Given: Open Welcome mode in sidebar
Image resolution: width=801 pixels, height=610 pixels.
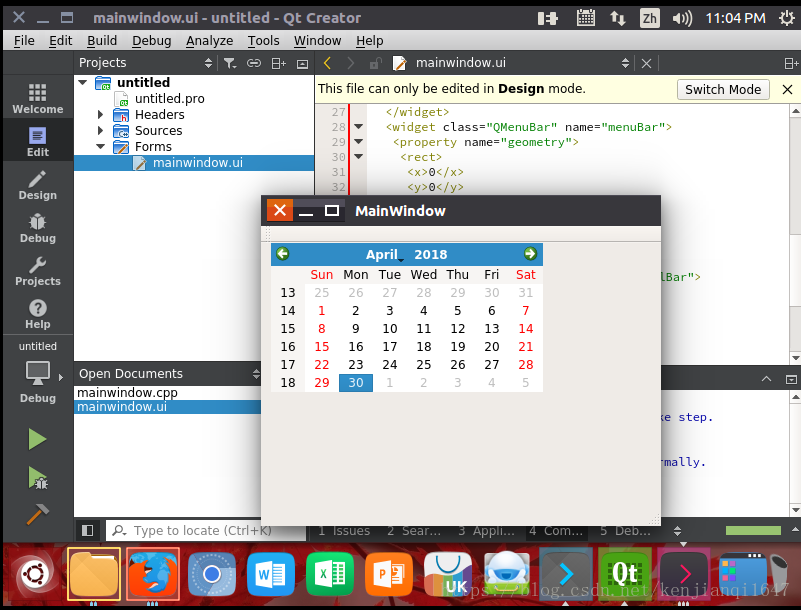Looking at the screenshot, I should coord(38,99).
